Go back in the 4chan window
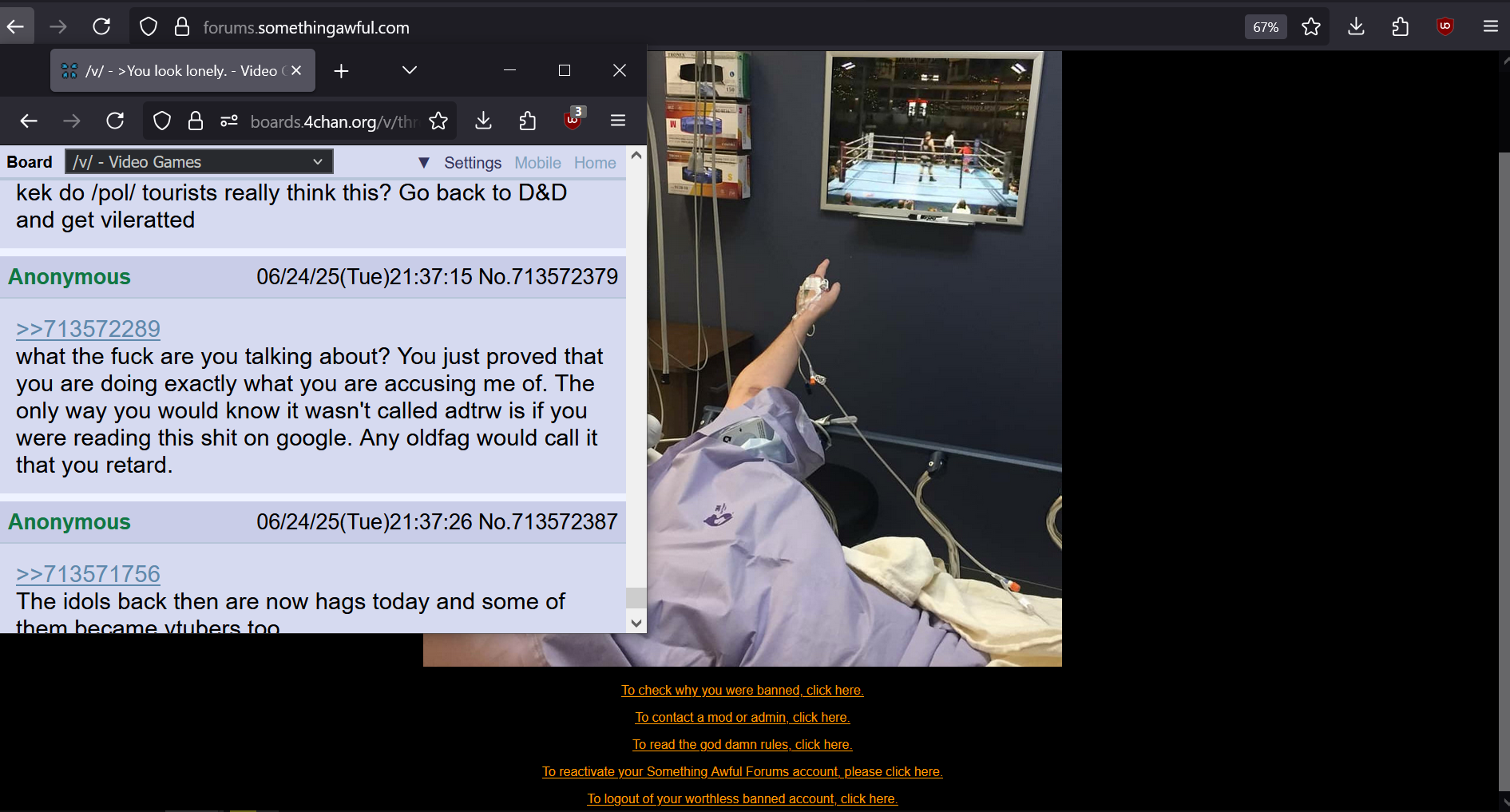 pyautogui.click(x=29, y=121)
